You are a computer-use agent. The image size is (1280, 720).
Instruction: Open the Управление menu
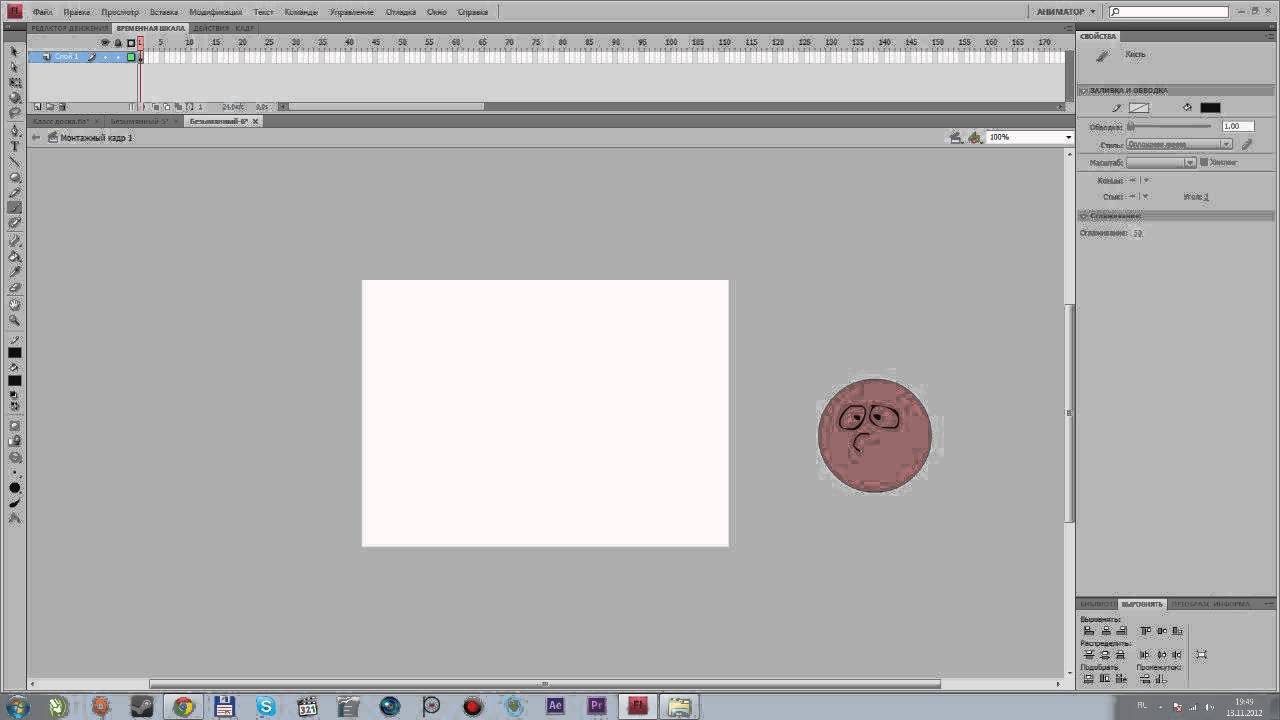[x=351, y=12]
